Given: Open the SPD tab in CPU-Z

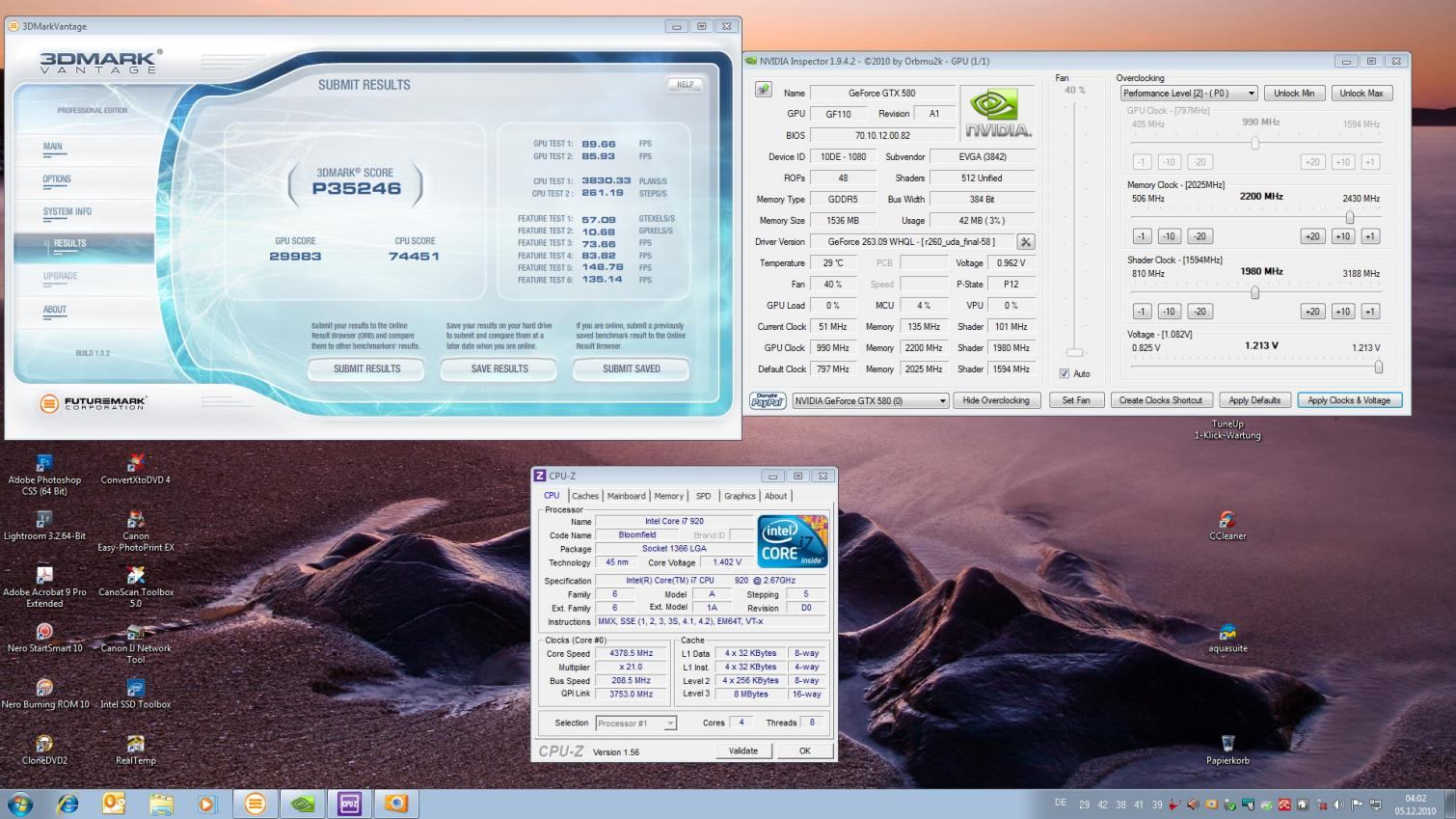Looking at the screenshot, I should click(704, 496).
